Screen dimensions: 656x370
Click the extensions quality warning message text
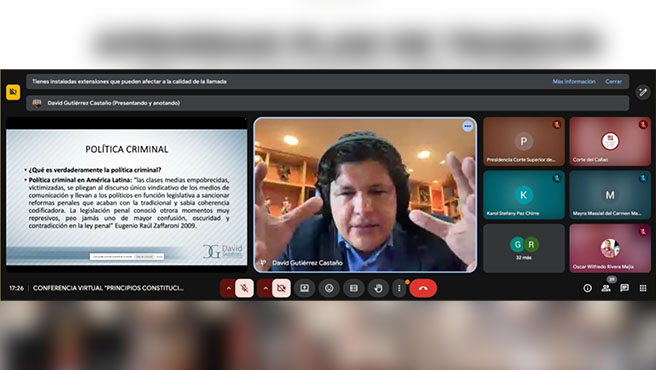[129, 82]
